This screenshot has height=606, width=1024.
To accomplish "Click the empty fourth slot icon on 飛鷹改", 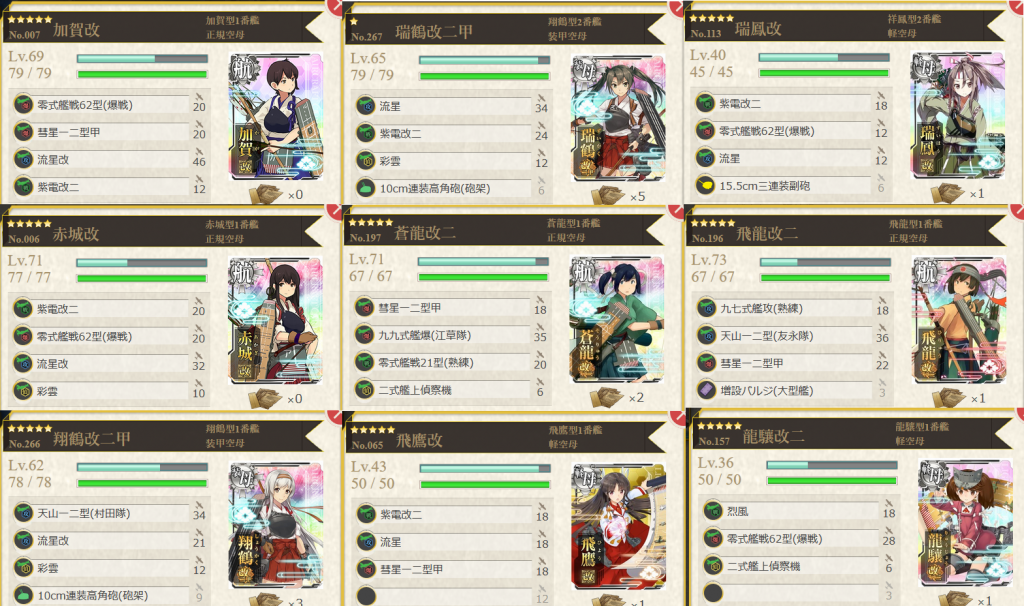I will tap(366, 595).
